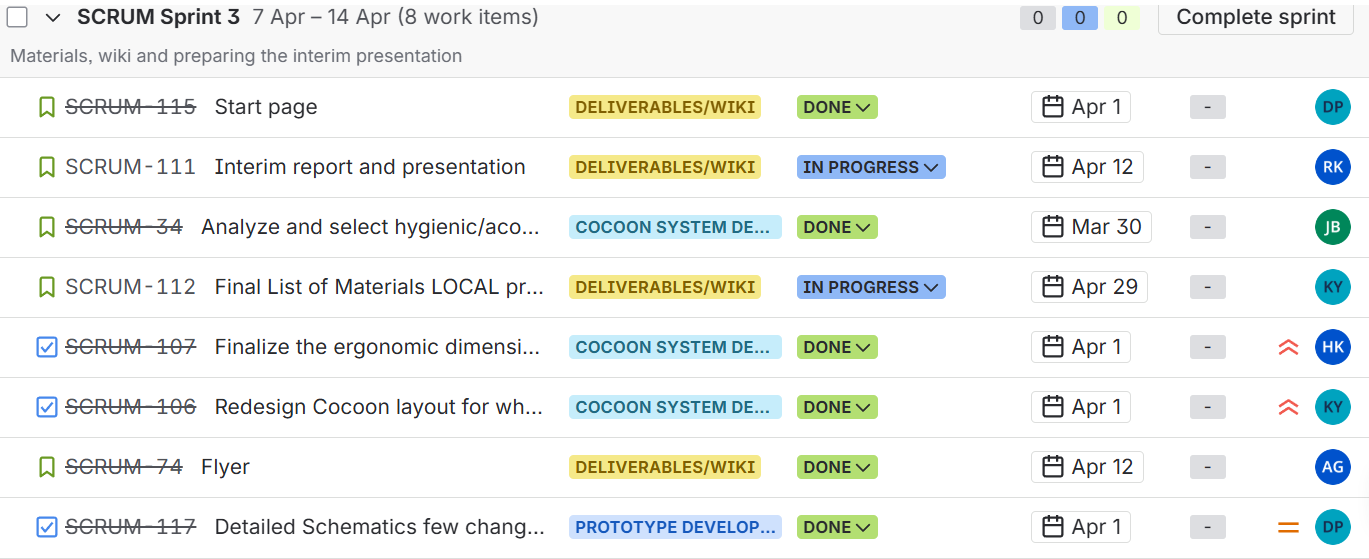
Task: Click the task icon beside SCRUM-107
Action: tap(46, 347)
